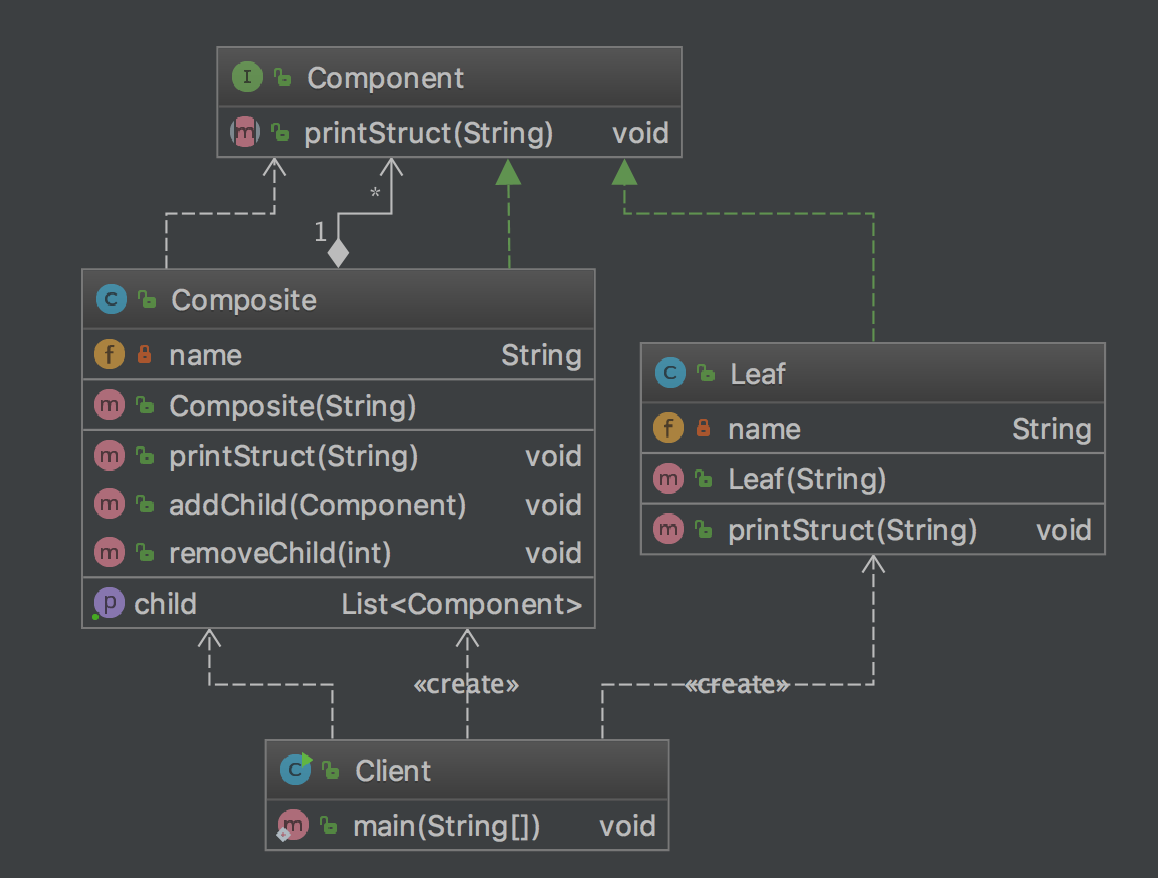Click the method icon beside removeChild(int)
This screenshot has height=878, width=1158.
(x=109, y=553)
